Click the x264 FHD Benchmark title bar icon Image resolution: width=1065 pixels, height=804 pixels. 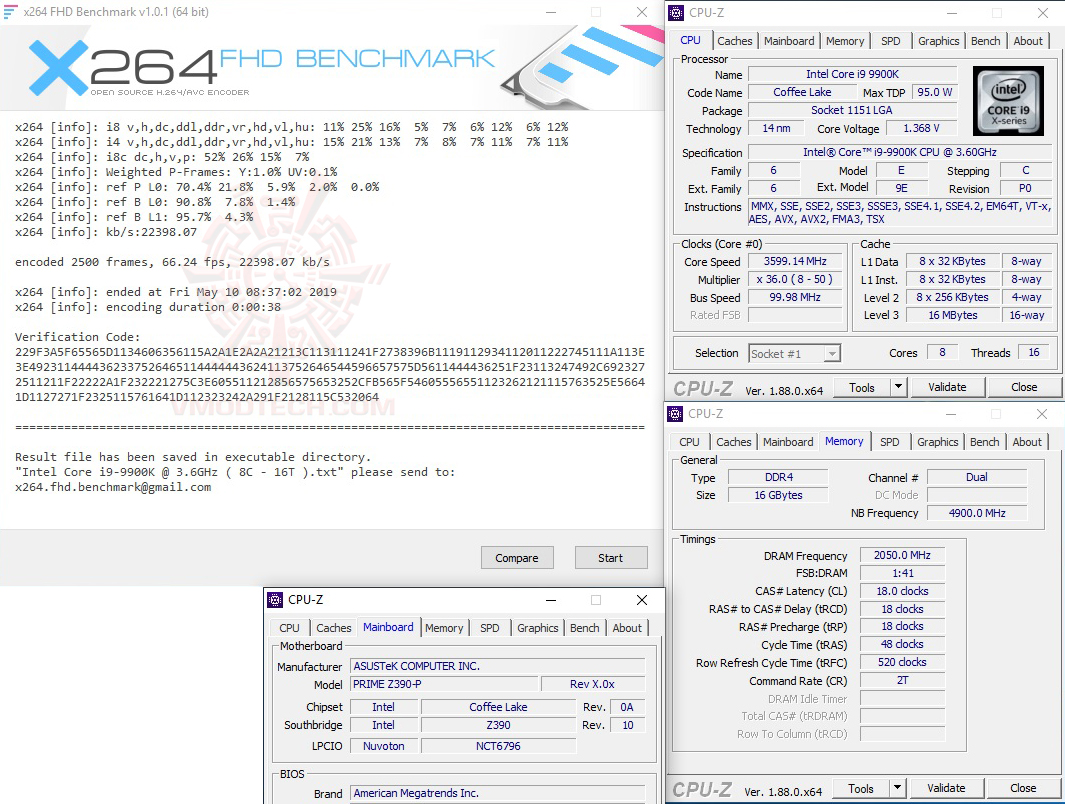click(x=10, y=11)
